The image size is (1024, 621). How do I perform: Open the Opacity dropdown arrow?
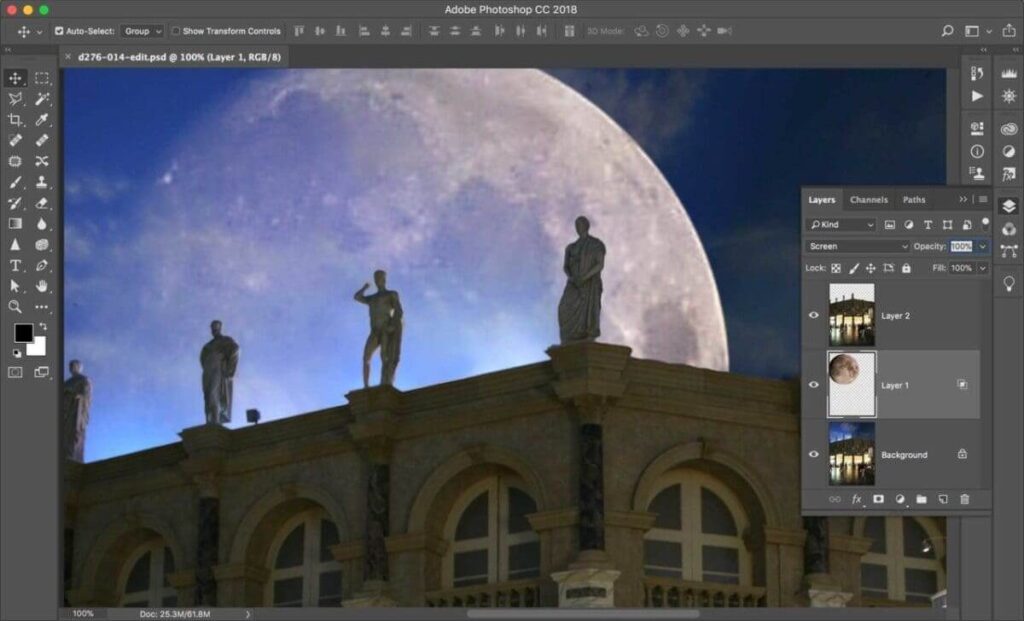[x=984, y=244]
